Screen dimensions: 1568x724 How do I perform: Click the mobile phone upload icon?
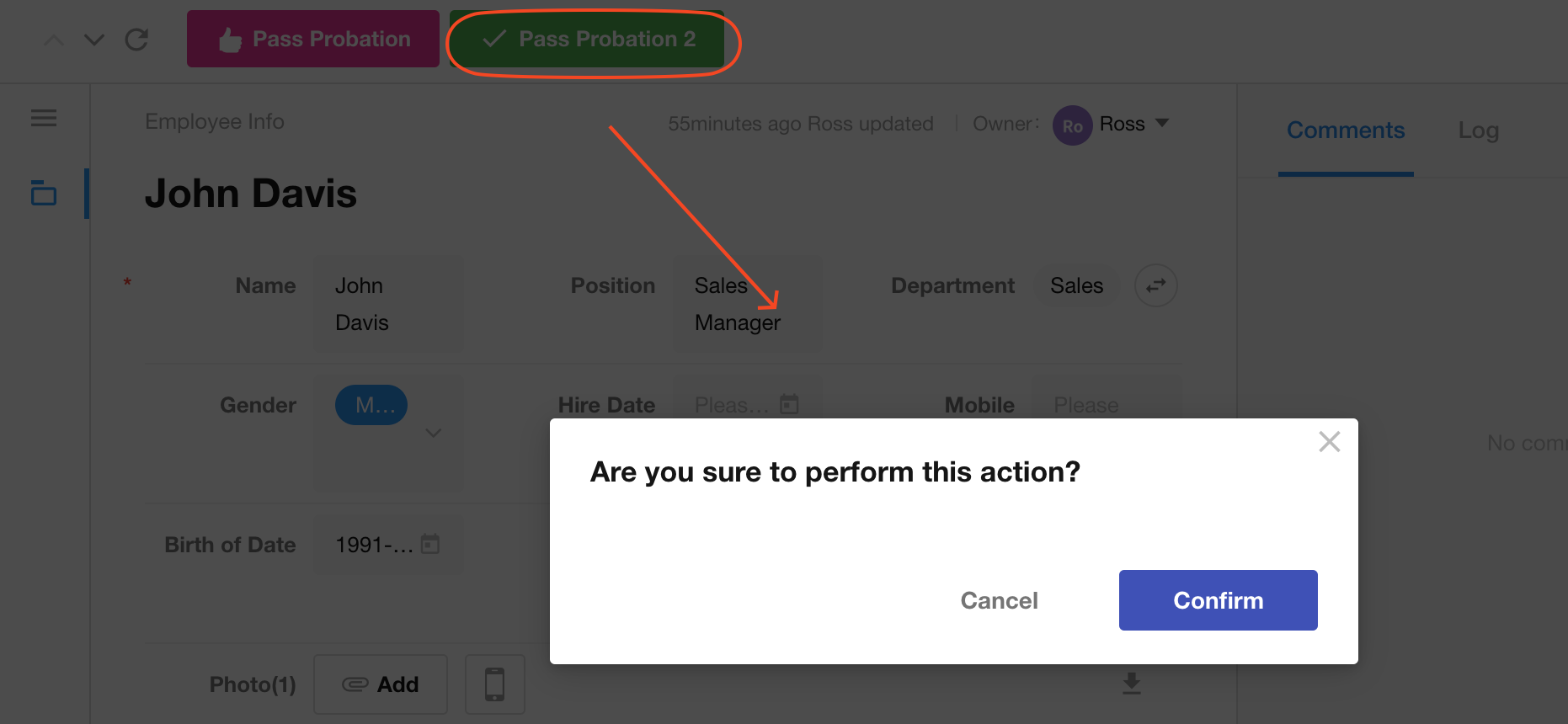coord(495,684)
